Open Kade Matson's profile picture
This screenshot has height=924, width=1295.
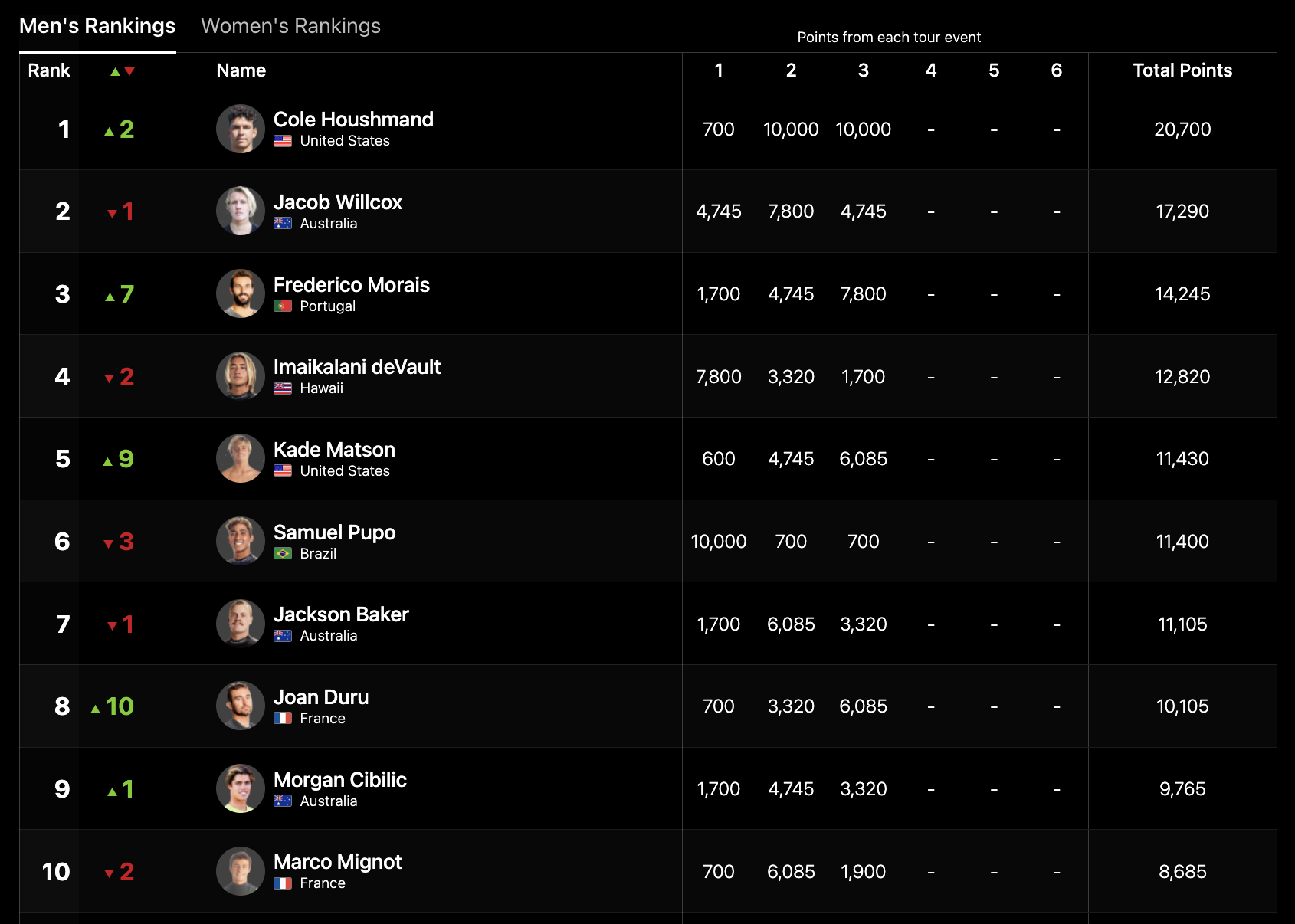[241, 458]
